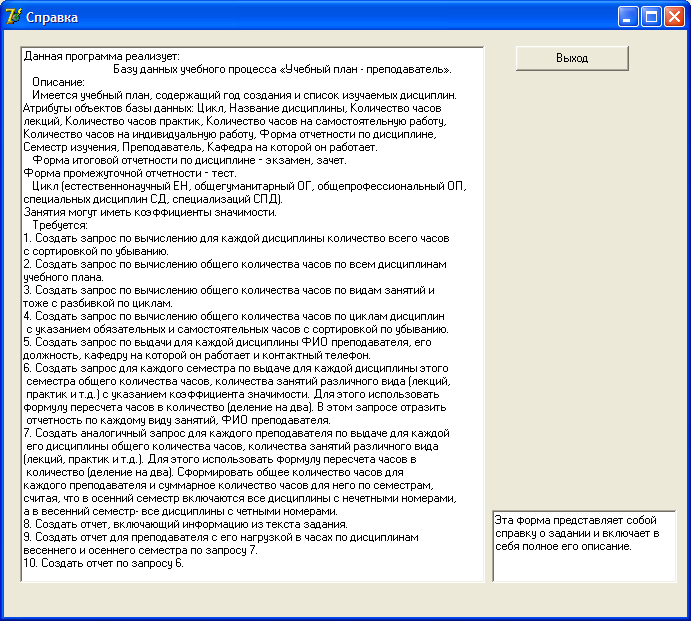Click line starting '8. Создать отчет, включающий'
This screenshot has height=621, width=691.
[x=186, y=524]
